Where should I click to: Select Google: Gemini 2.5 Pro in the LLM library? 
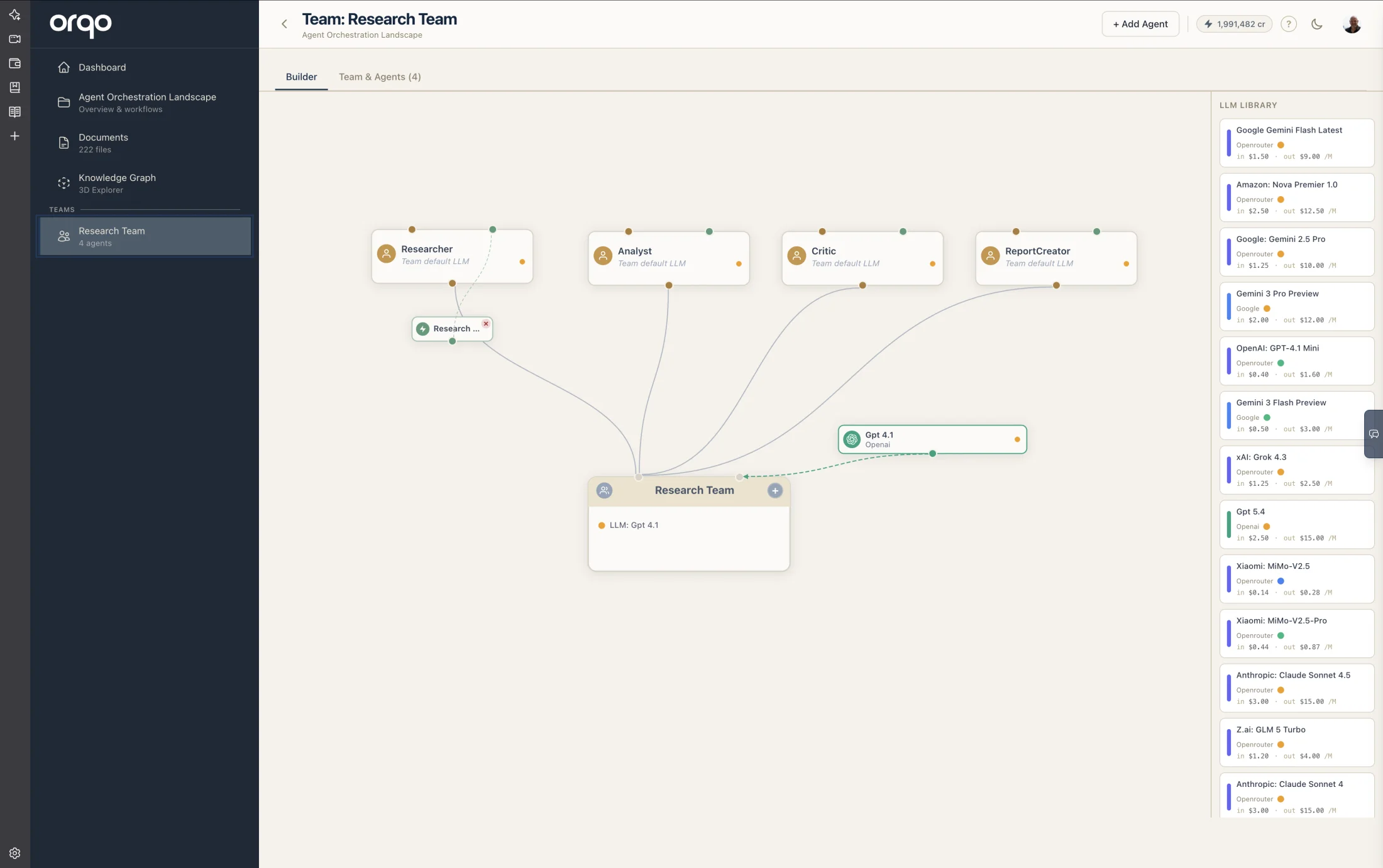(1296, 252)
